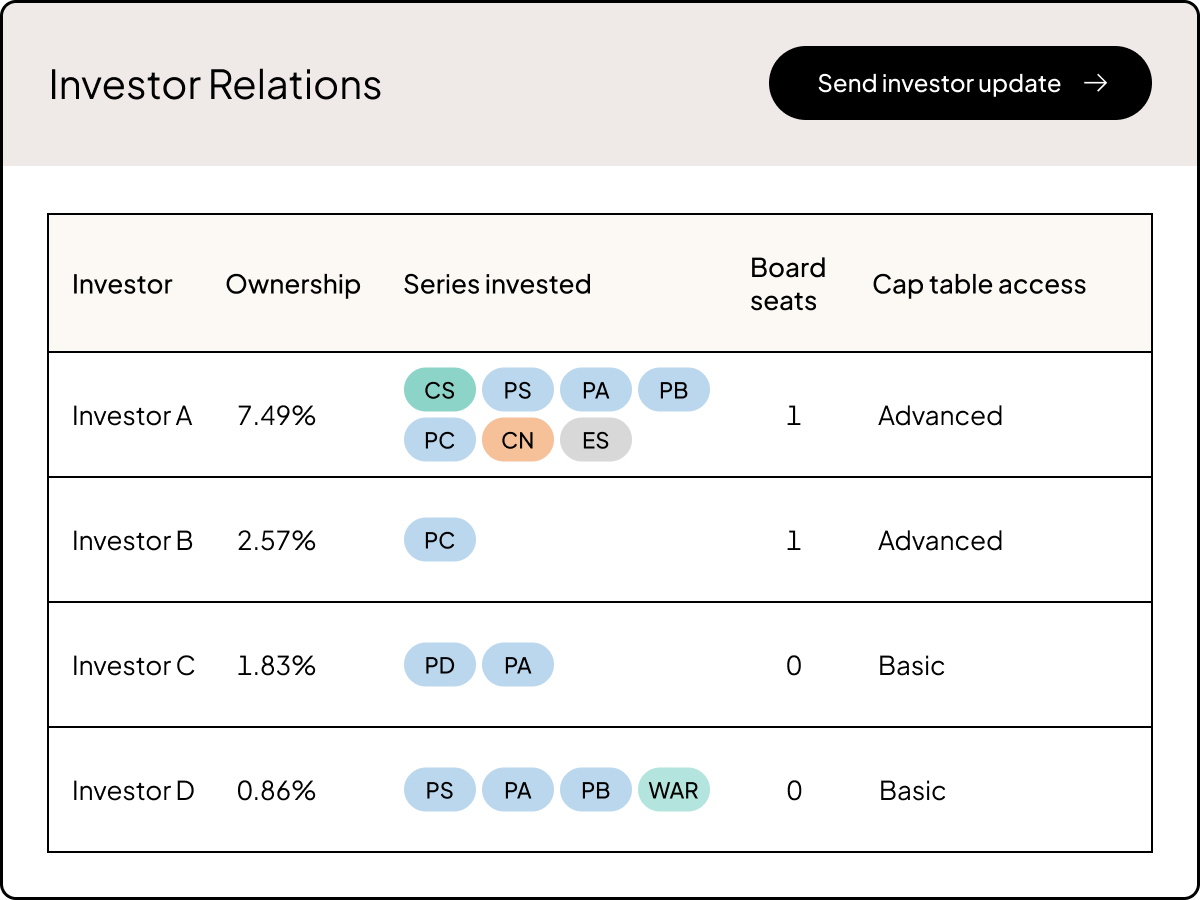Select the CS series badge for Investor A
Screen dimensions: 1200x900
pos(440,389)
